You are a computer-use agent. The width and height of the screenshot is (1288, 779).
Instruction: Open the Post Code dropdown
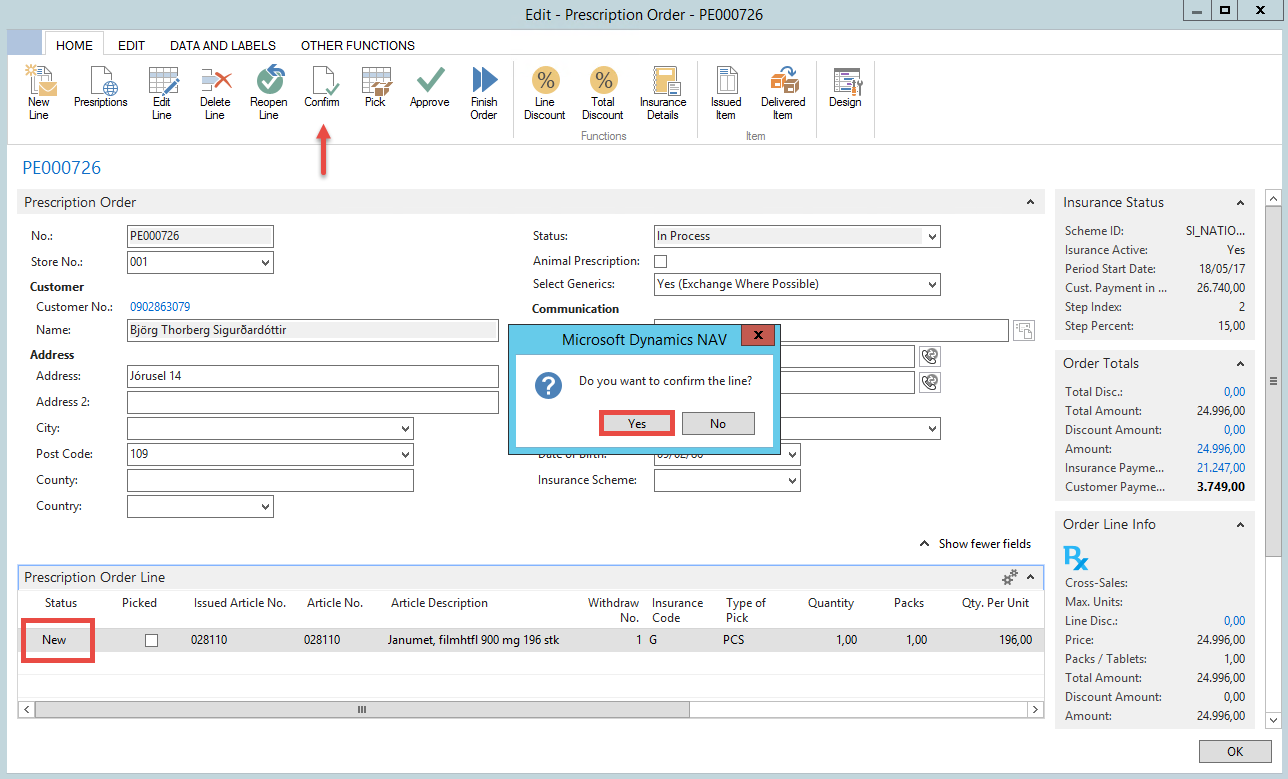tap(405, 455)
